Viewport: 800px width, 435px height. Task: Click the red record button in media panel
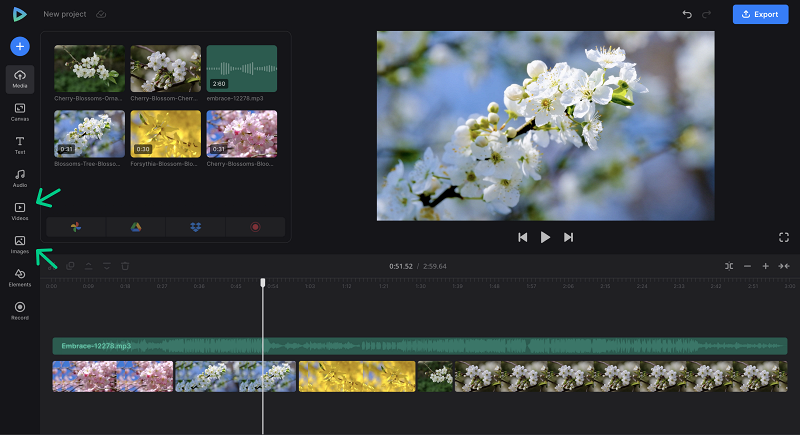(255, 227)
